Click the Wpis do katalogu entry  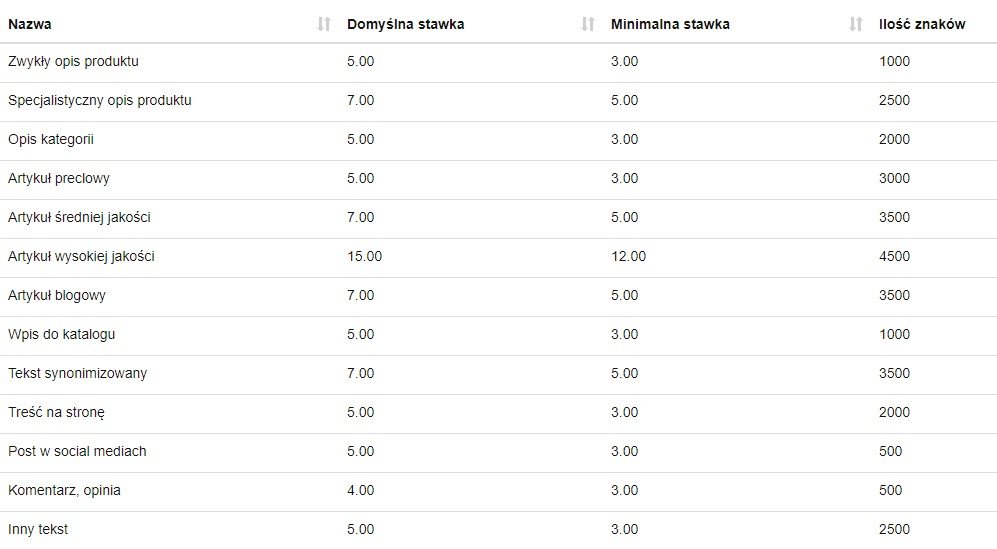coord(61,334)
